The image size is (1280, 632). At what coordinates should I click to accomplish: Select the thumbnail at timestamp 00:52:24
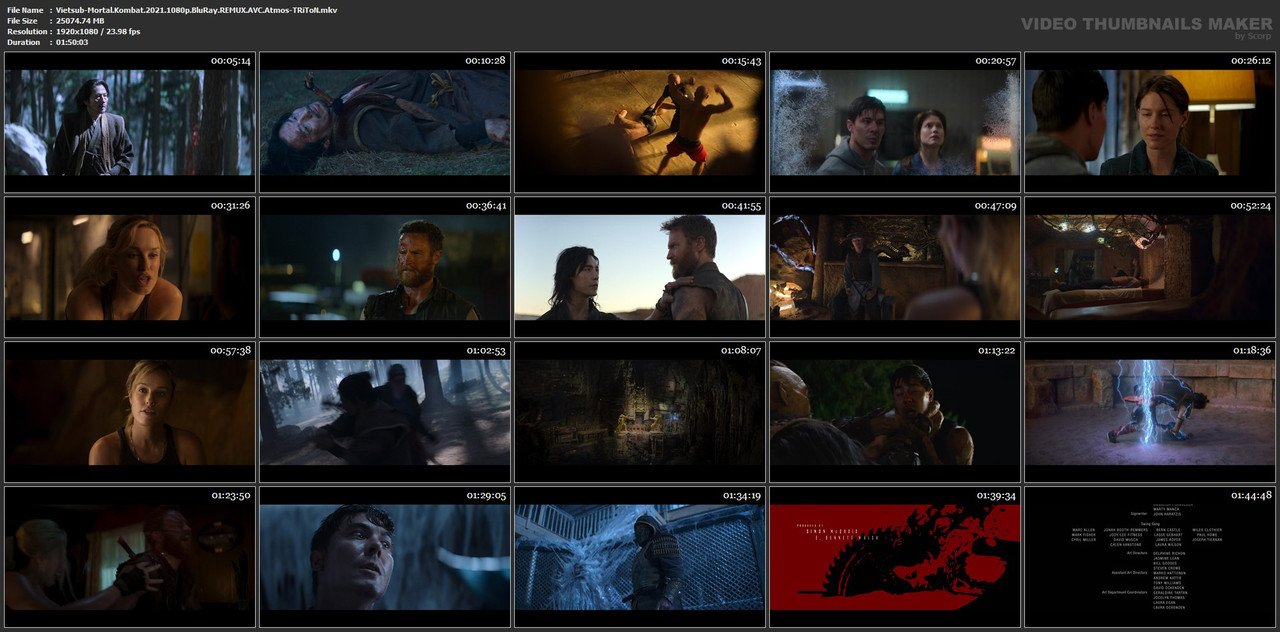tap(1150, 267)
